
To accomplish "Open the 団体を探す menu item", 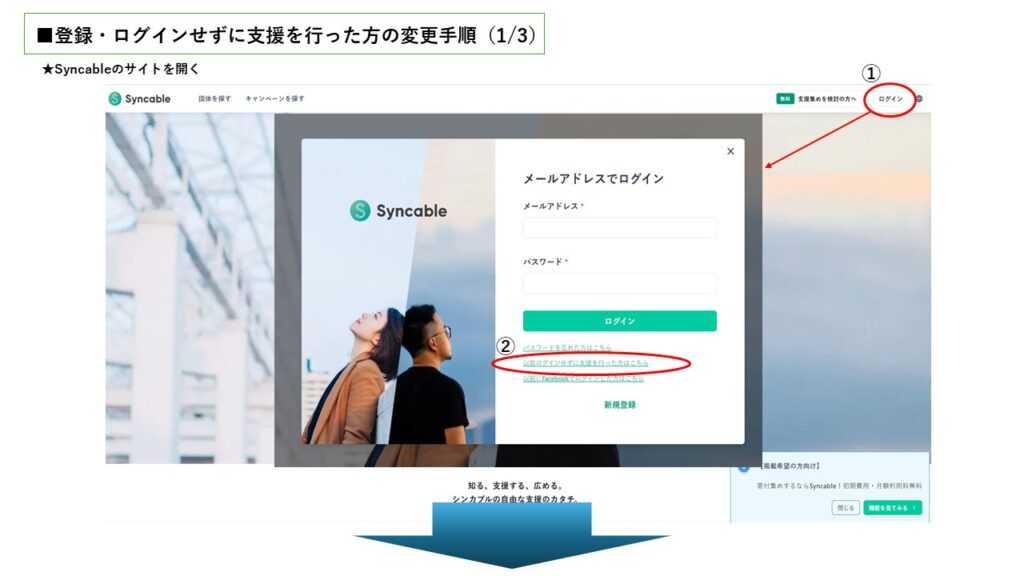I will point(214,99).
